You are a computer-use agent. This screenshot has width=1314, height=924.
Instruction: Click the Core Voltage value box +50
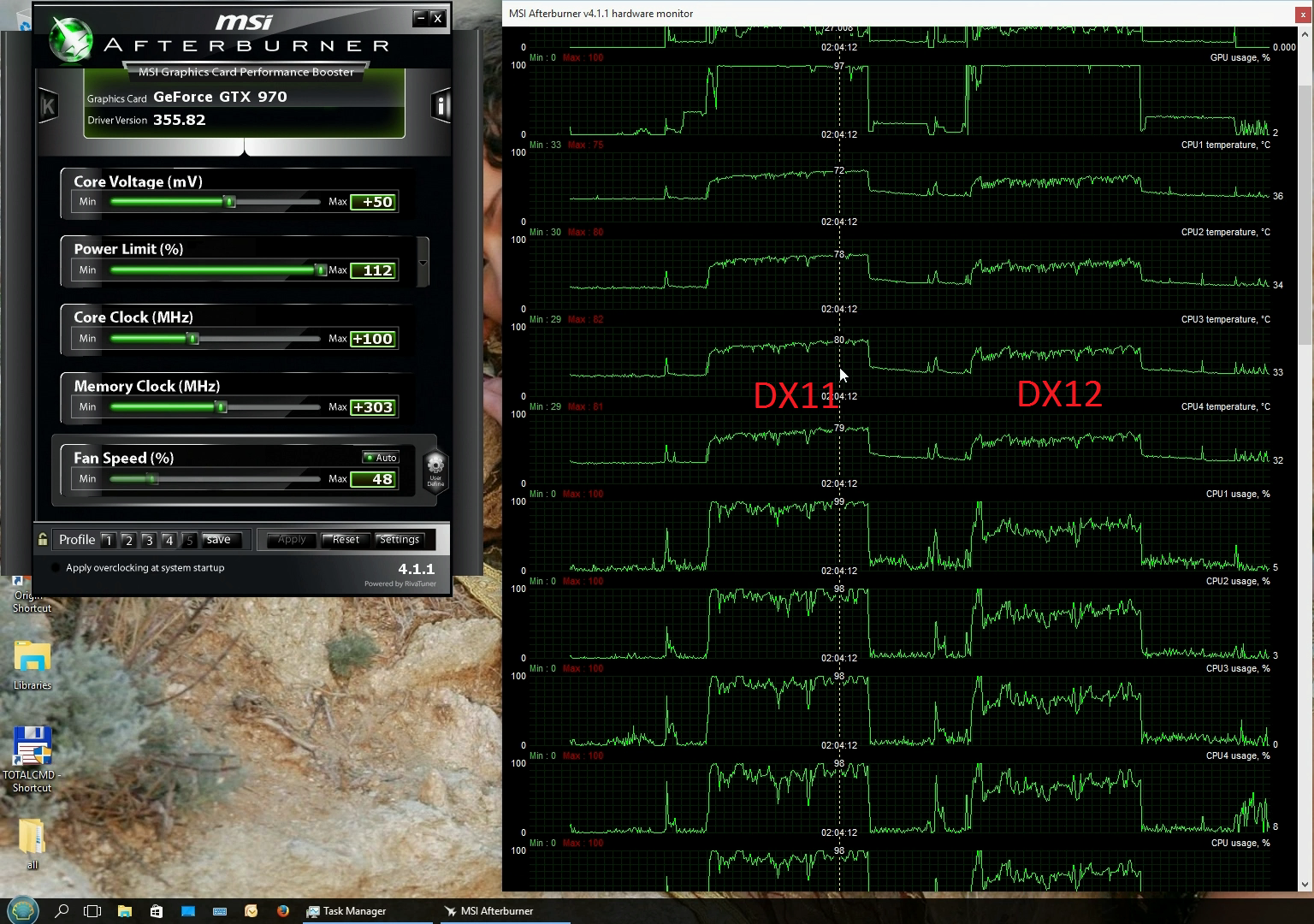374,202
